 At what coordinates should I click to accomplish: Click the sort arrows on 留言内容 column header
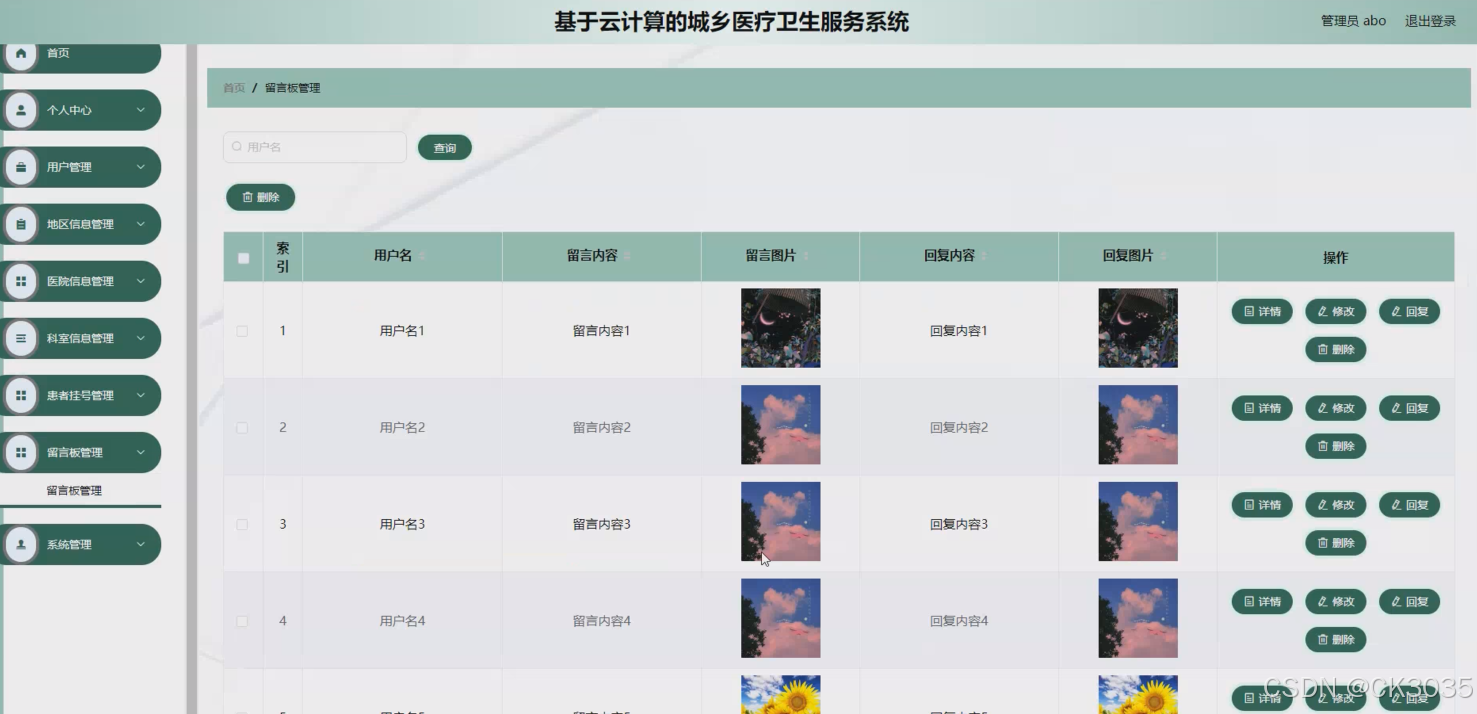[x=628, y=256]
